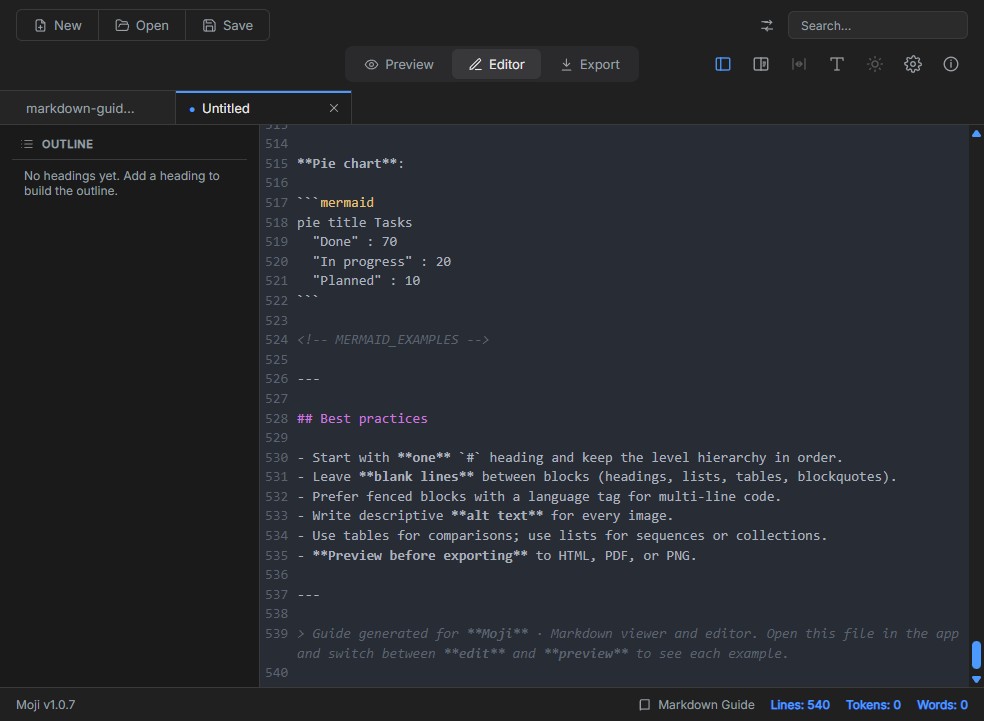Click the 'Guide generated for **Moji**' blockquote

[628, 643]
